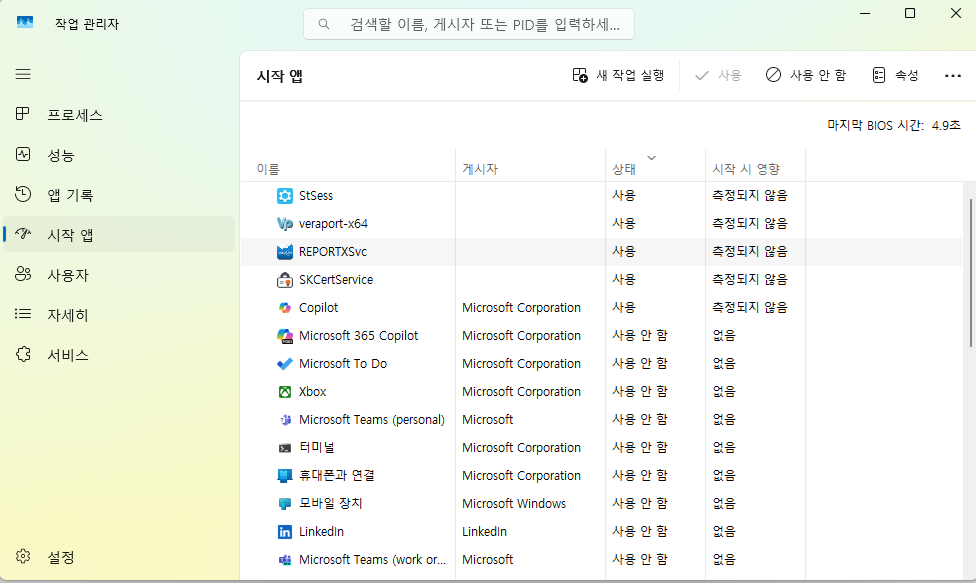Select the Microsoft Teams (personal) icon
976x583 pixels.
click(285, 420)
